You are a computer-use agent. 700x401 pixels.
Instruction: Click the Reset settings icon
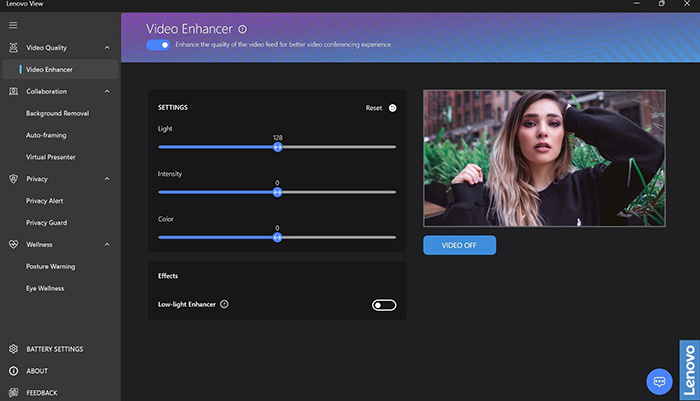coord(392,107)
